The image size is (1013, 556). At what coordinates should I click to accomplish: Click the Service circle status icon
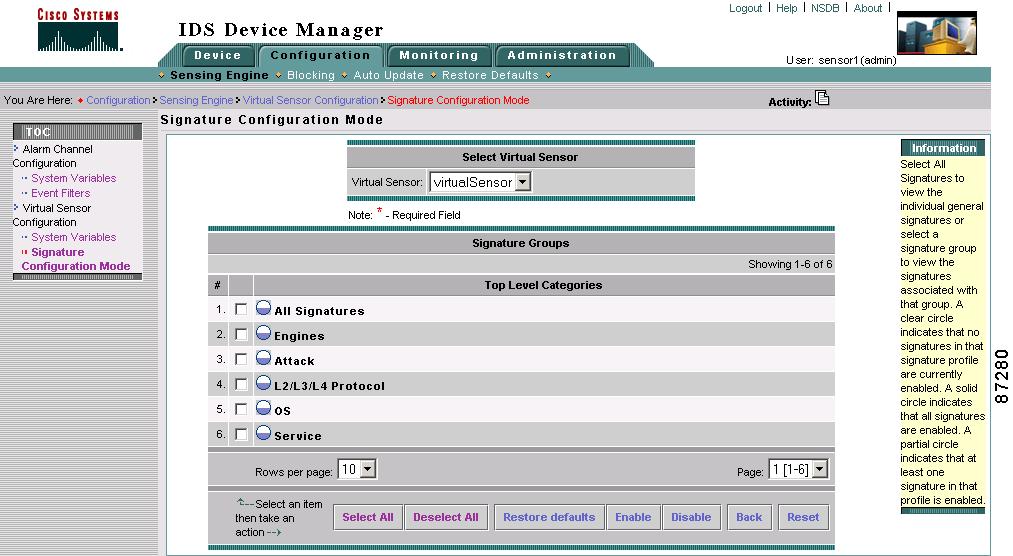click(x=264, y=434)
